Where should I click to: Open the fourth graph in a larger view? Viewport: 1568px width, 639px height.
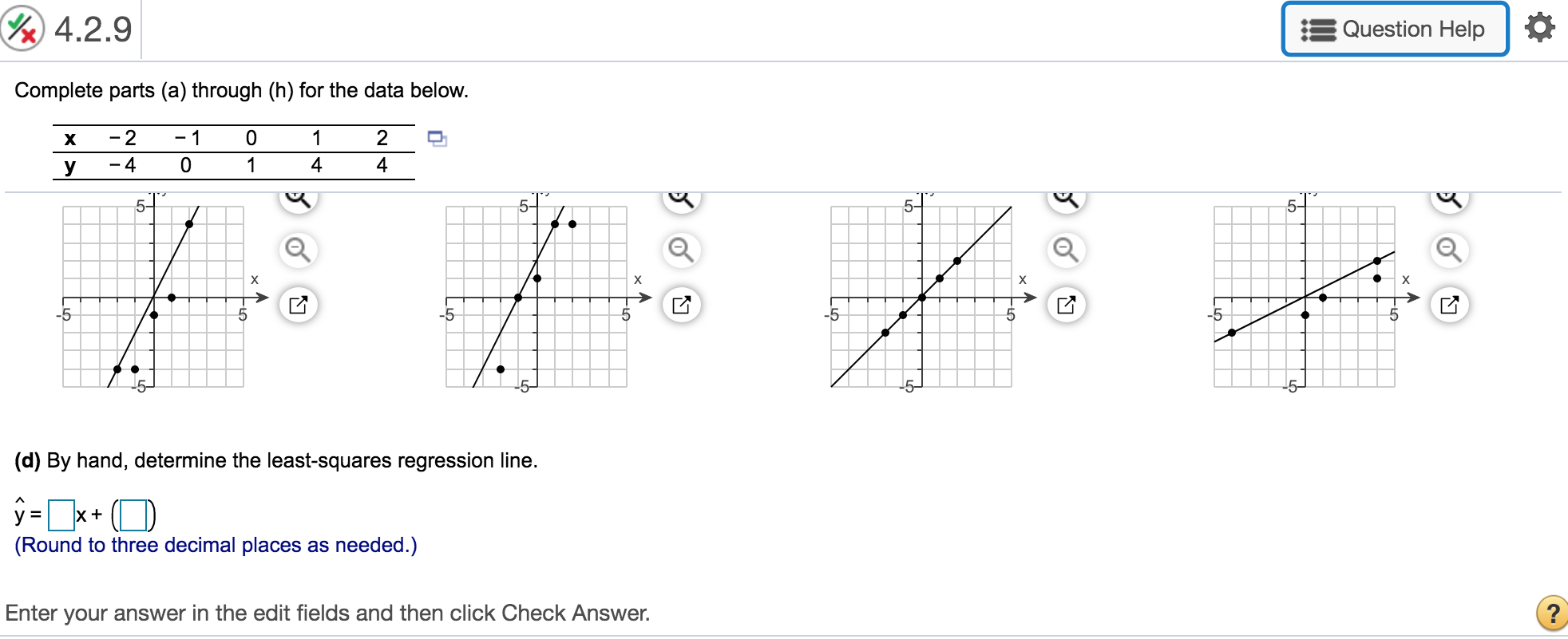(1451, 304)
